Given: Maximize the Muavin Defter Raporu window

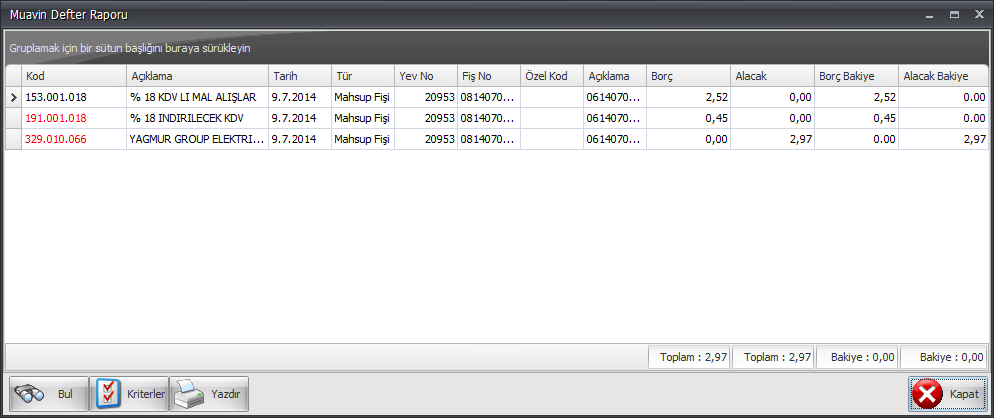Looking at the screenshot, I should tap(954, 15).
